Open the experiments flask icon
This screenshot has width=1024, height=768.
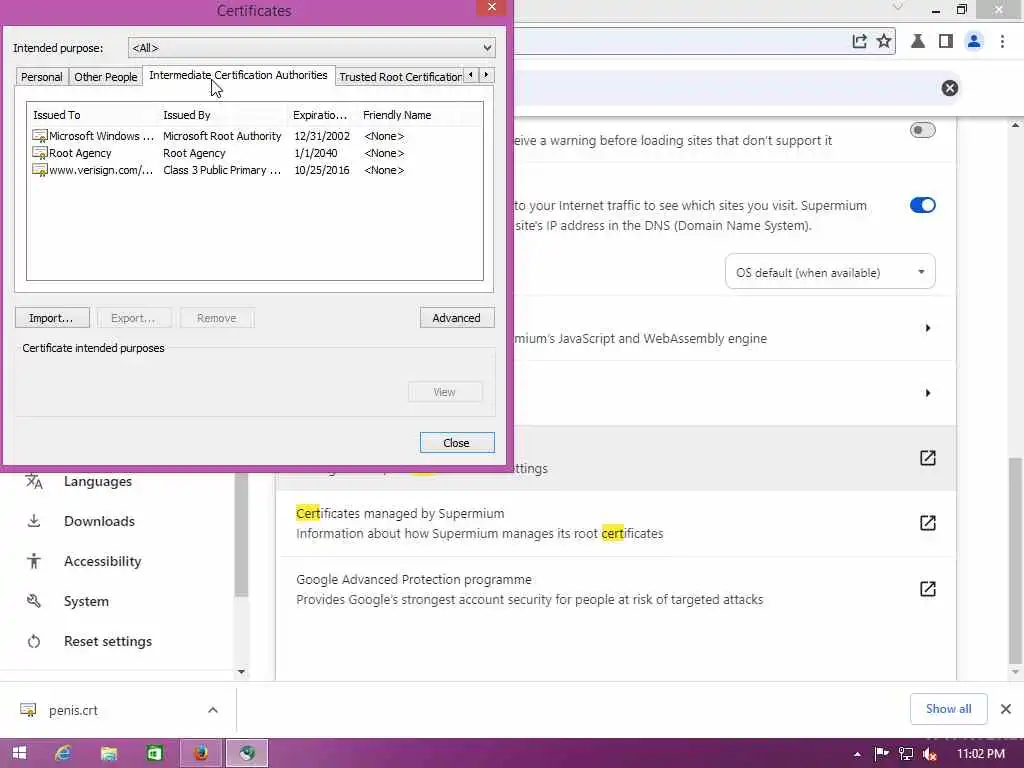(x=918, y=41)
